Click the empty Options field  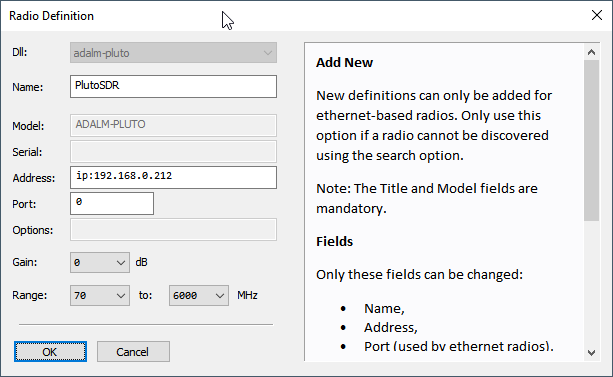(173, 230)
